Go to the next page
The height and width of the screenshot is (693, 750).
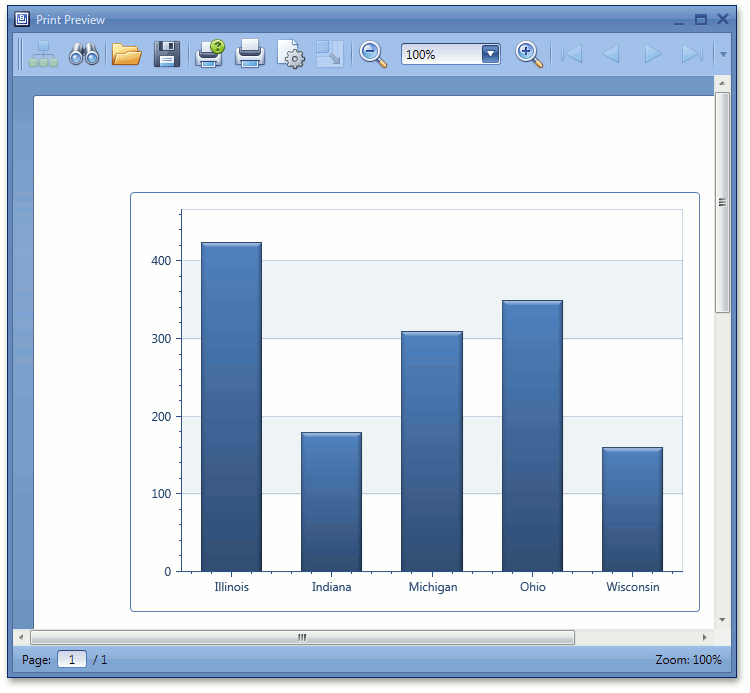tap(653, 54)
